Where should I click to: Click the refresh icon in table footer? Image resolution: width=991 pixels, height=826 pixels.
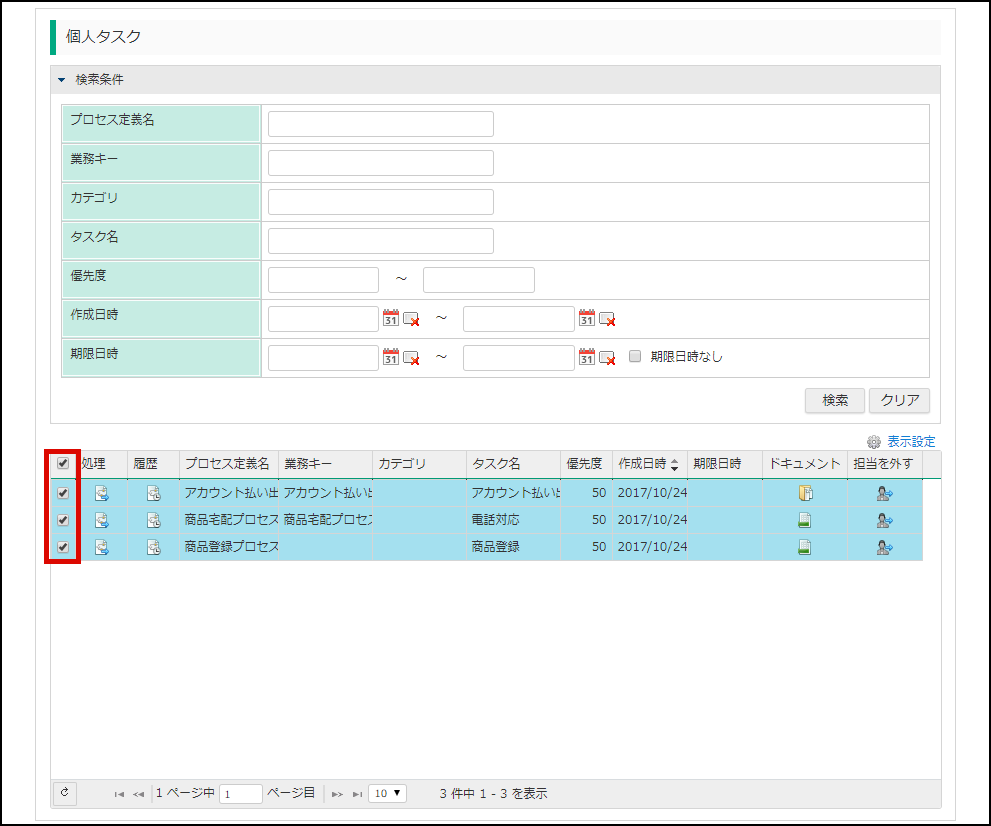[x=64, y=793]
